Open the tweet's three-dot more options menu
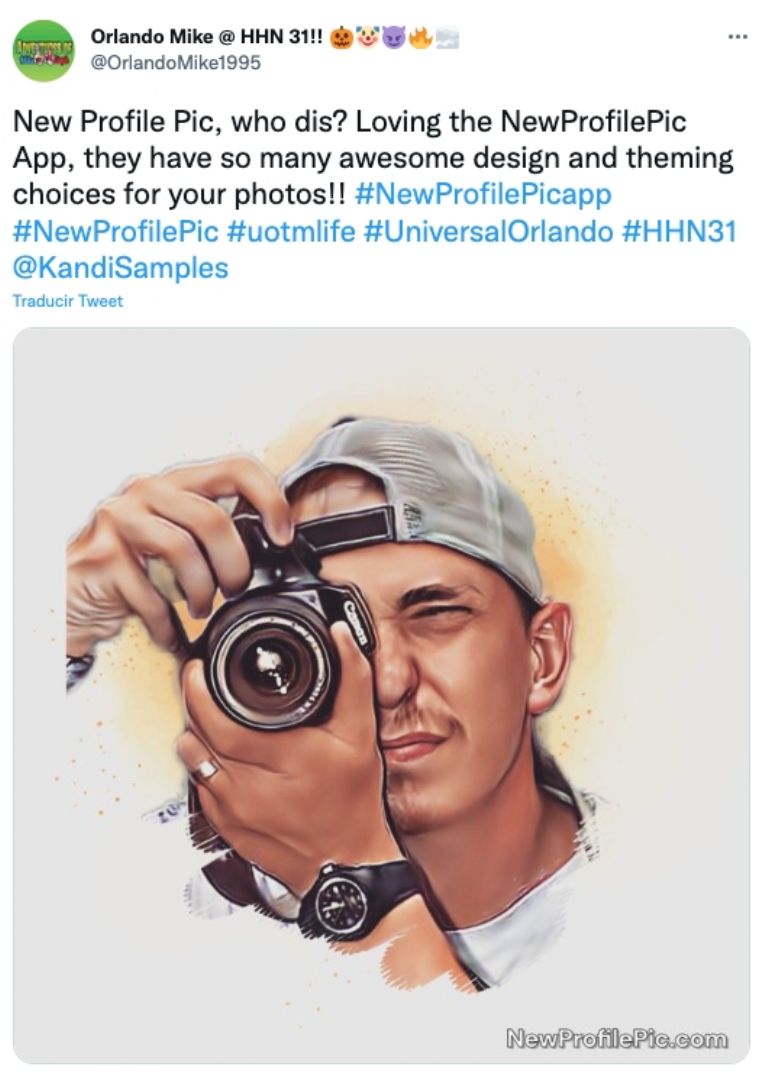The width and height of the screenshot is (768, 1079). (738, 36)
